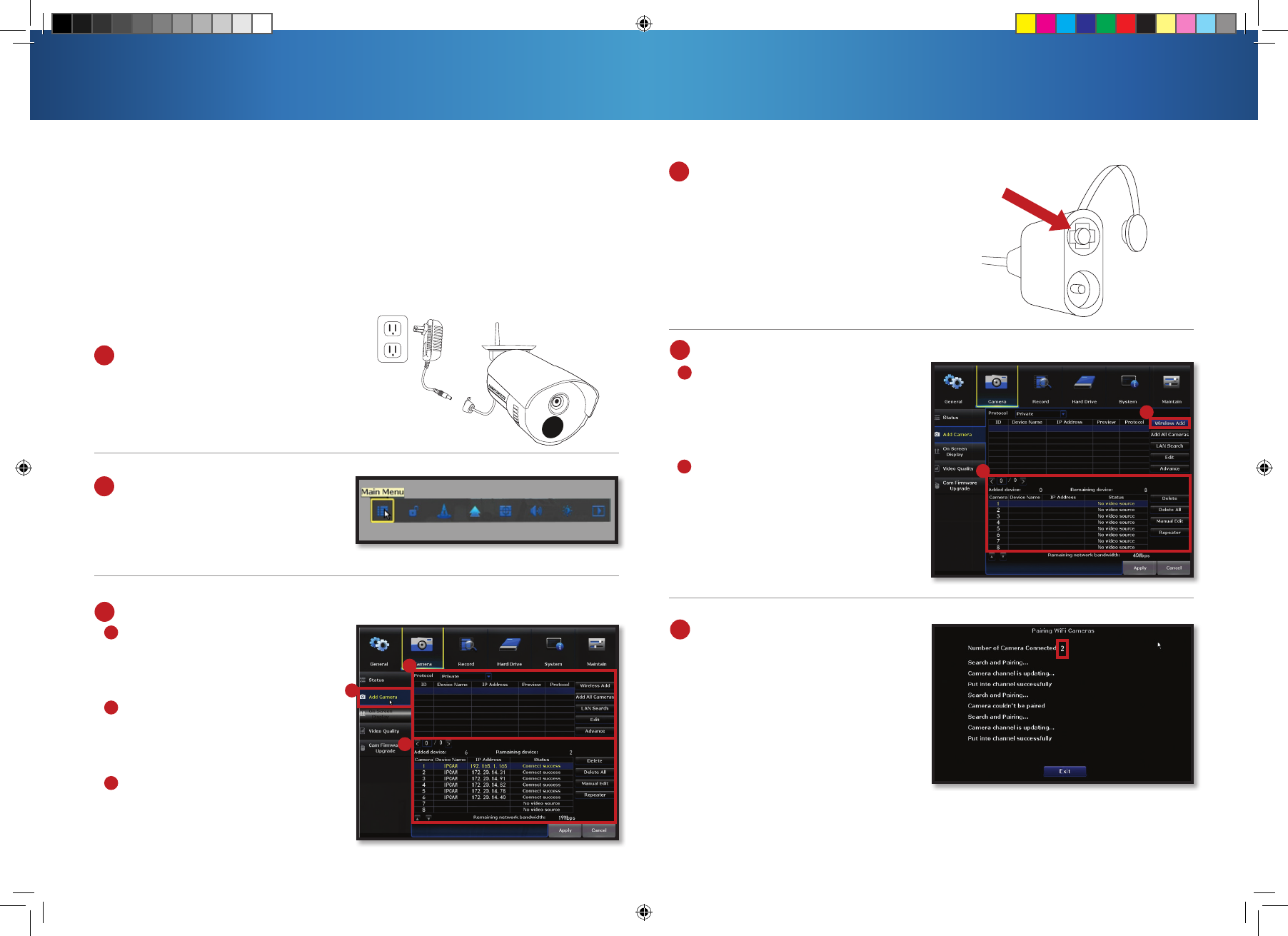Image resolution: width=1288 pixels, height=936 pixels.
Task: Click Cancel in zero-added-device window
Action: pyautogui.click(x=1174, y=568)
